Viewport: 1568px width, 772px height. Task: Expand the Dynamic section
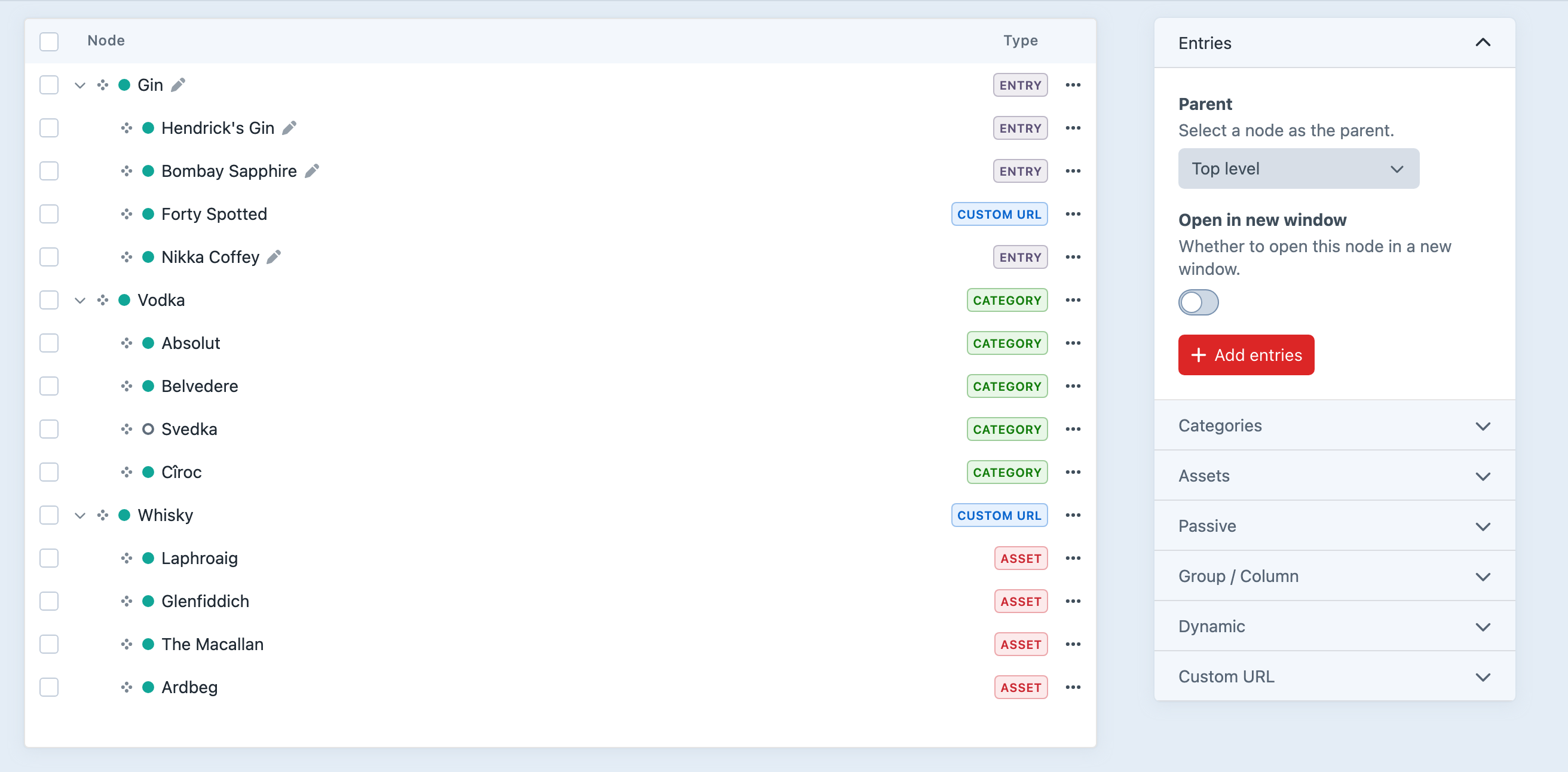coord(1334,626)
